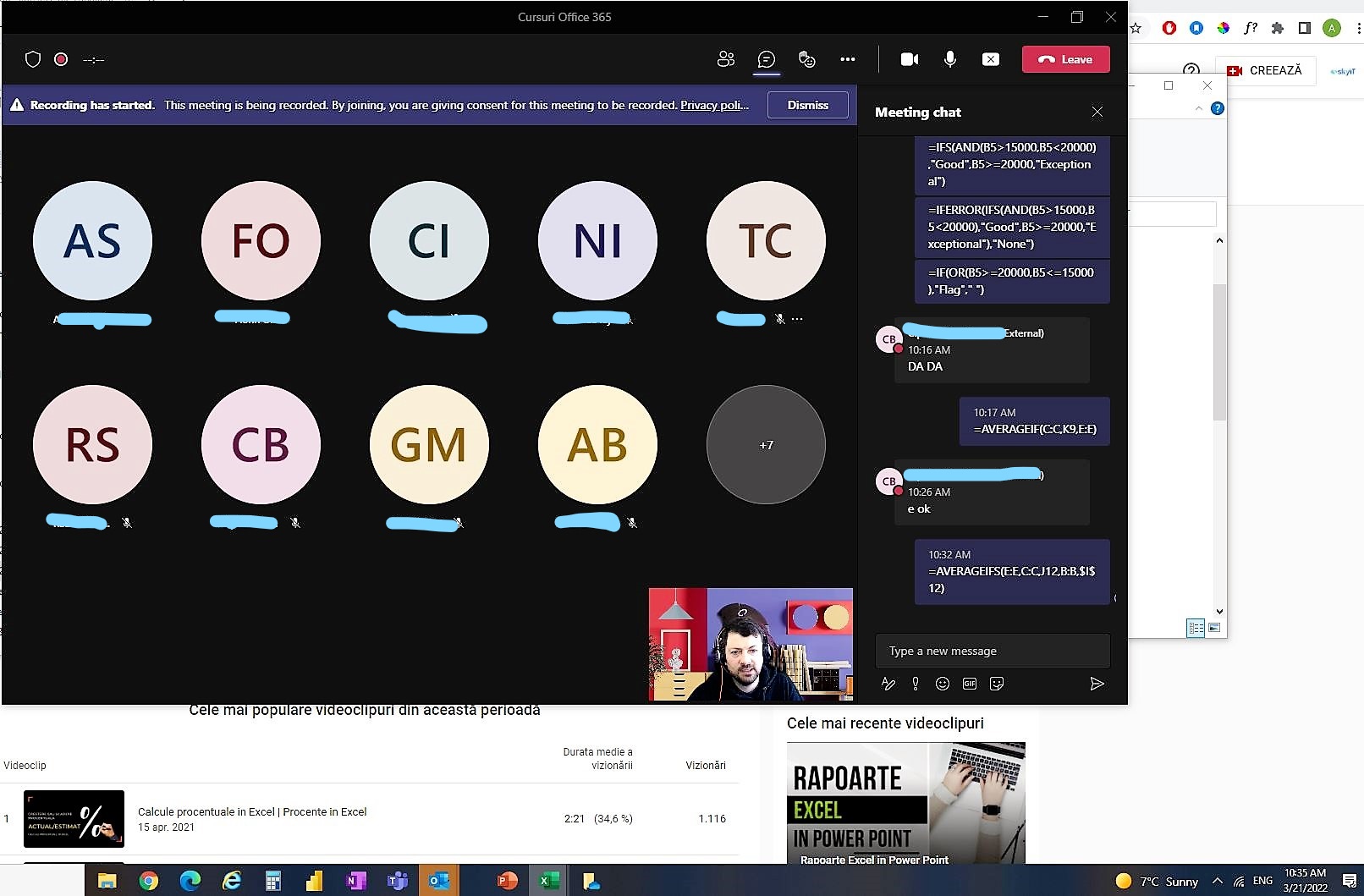Open the Privacy policy link
Viewport: 1364px width, 896px height.
(713, 105)
